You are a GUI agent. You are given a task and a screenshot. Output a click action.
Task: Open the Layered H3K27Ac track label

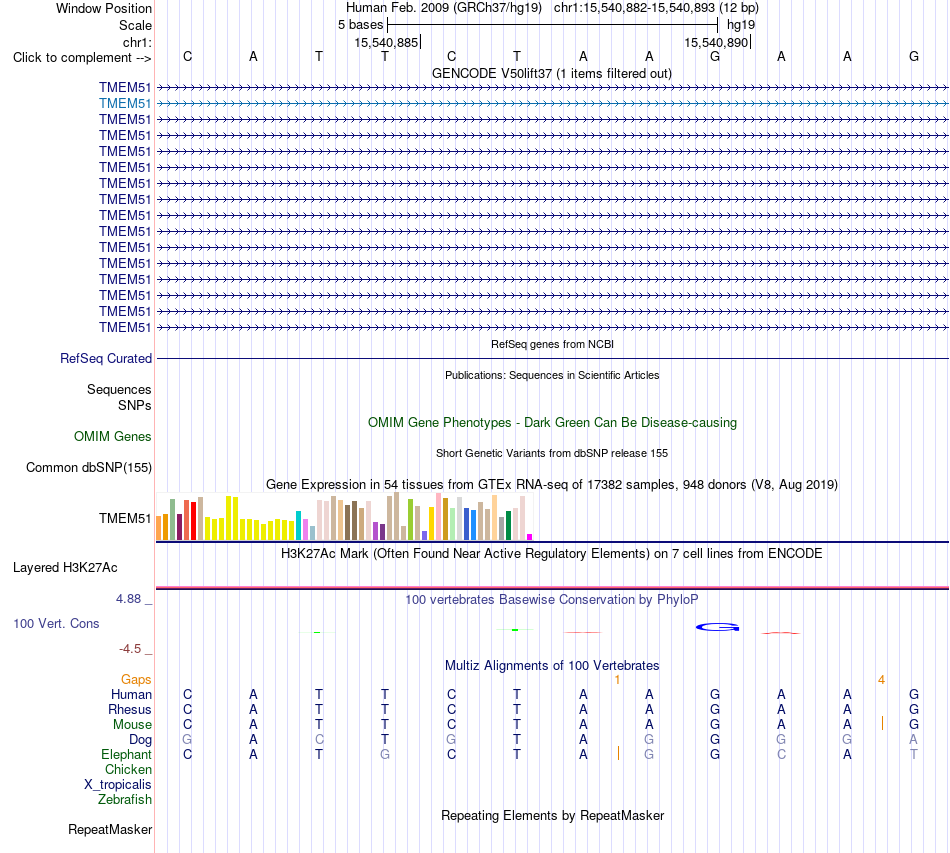coord(65,568)
